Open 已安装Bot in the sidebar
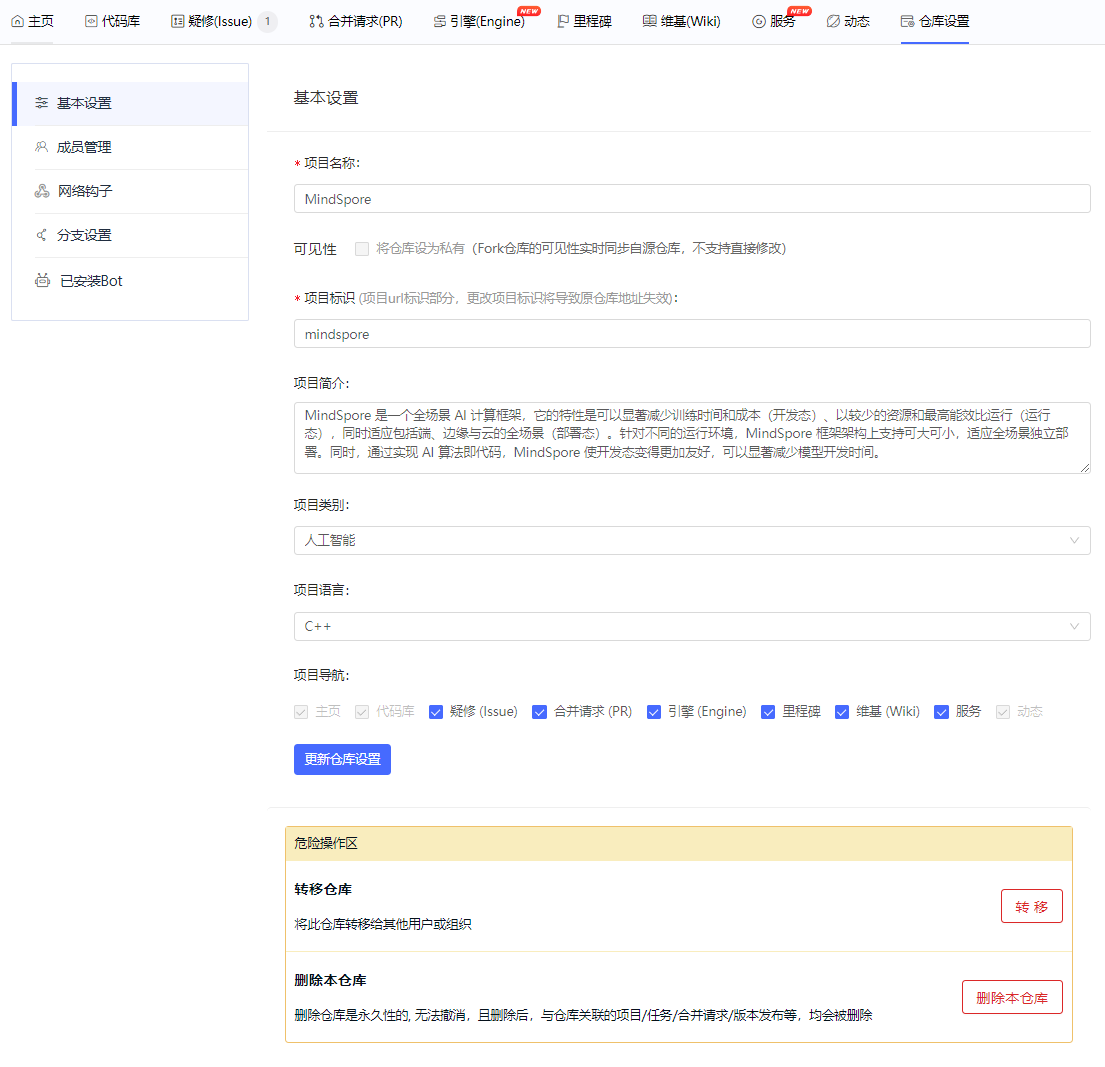1105x1067 pixels. [x=130, y=280]
